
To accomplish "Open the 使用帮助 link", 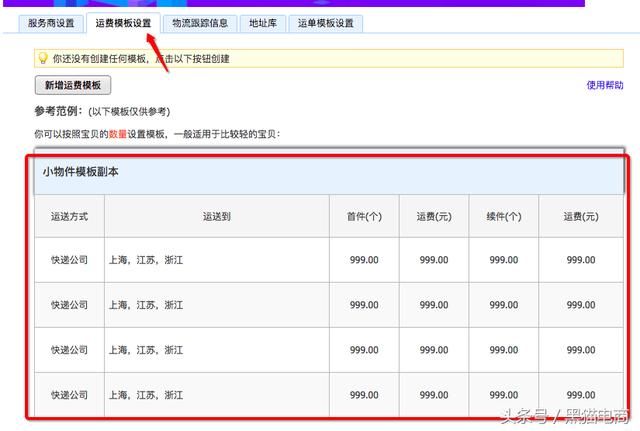I will (604, 85).
